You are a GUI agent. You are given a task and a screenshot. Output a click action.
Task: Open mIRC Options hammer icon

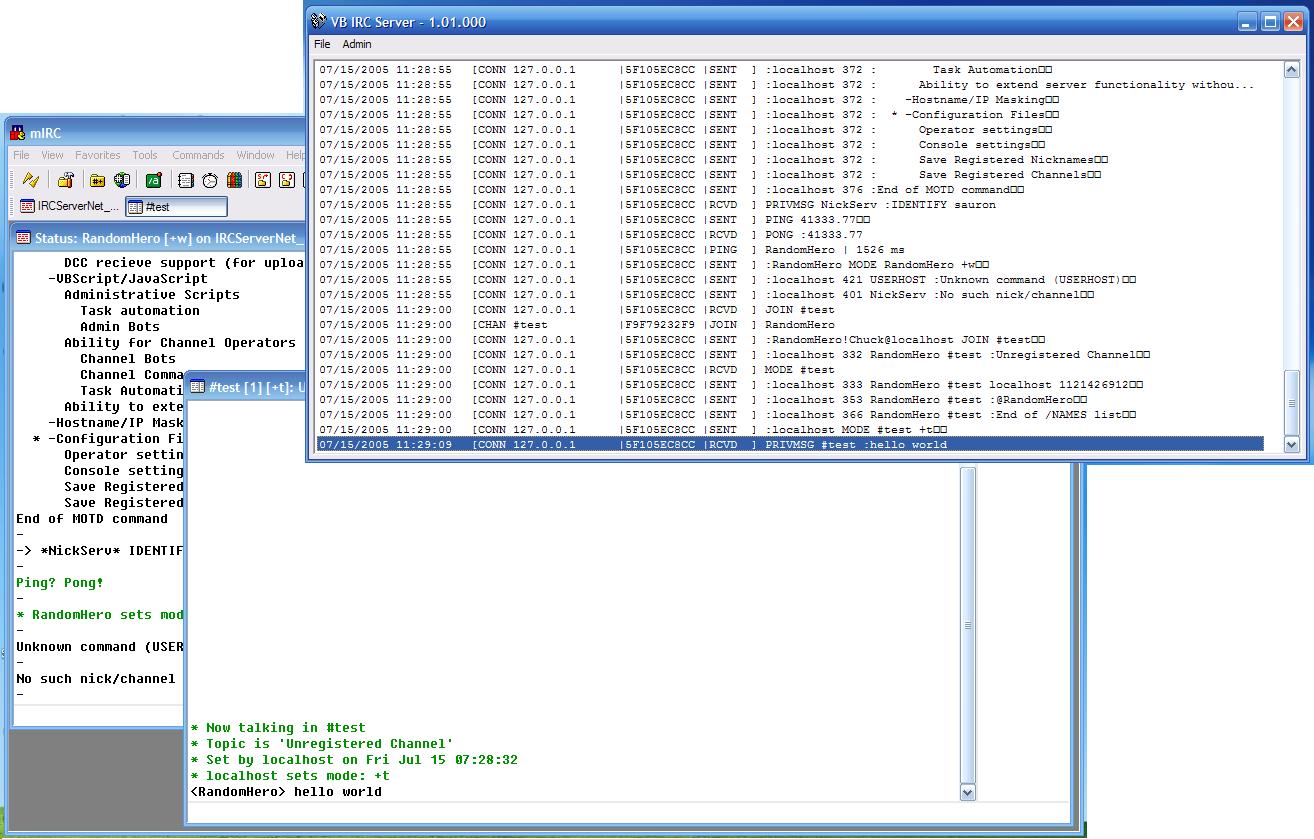click(66, 180)
